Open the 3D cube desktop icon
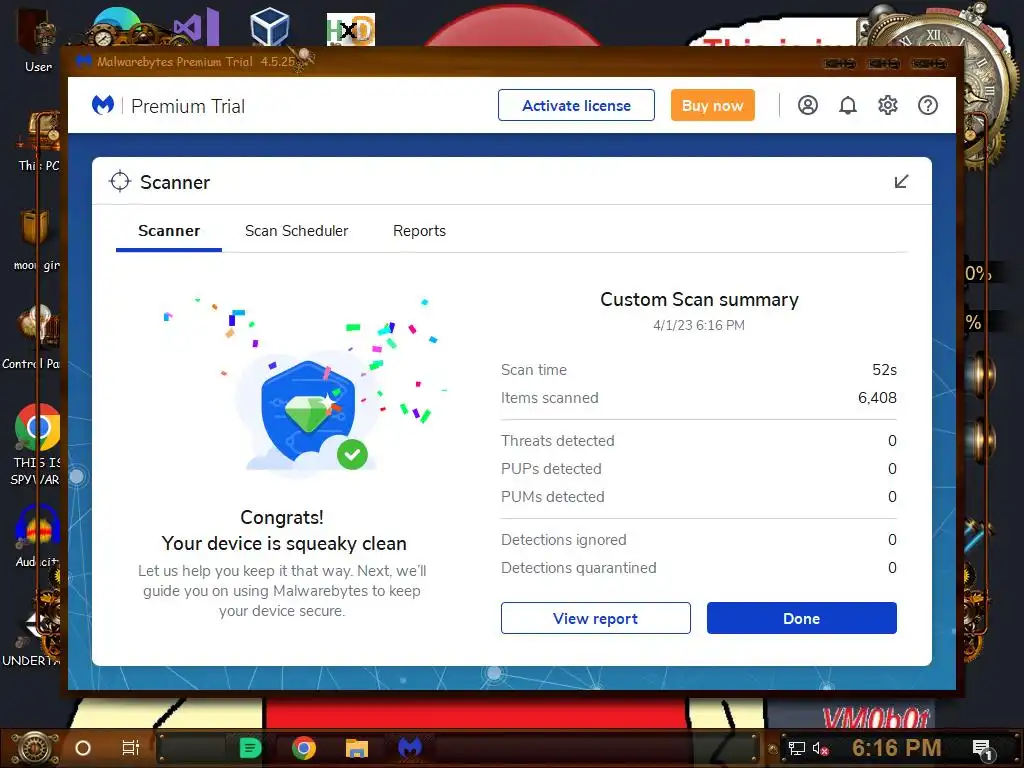This screenshot has width=1024, height=768. click(x=269, y=27)
